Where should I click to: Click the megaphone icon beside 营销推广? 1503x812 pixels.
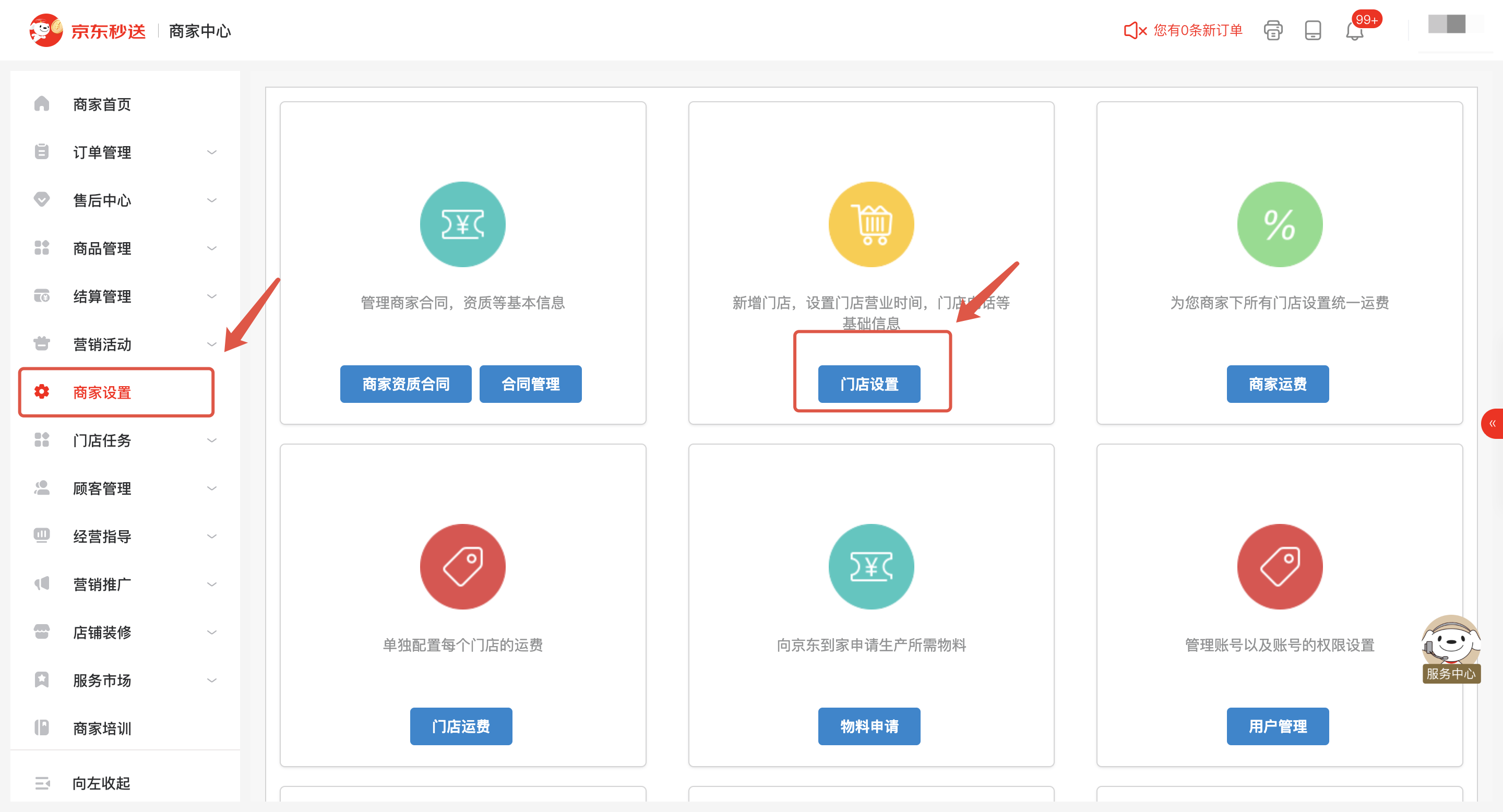pyautogui.click(x=41, y=583)
